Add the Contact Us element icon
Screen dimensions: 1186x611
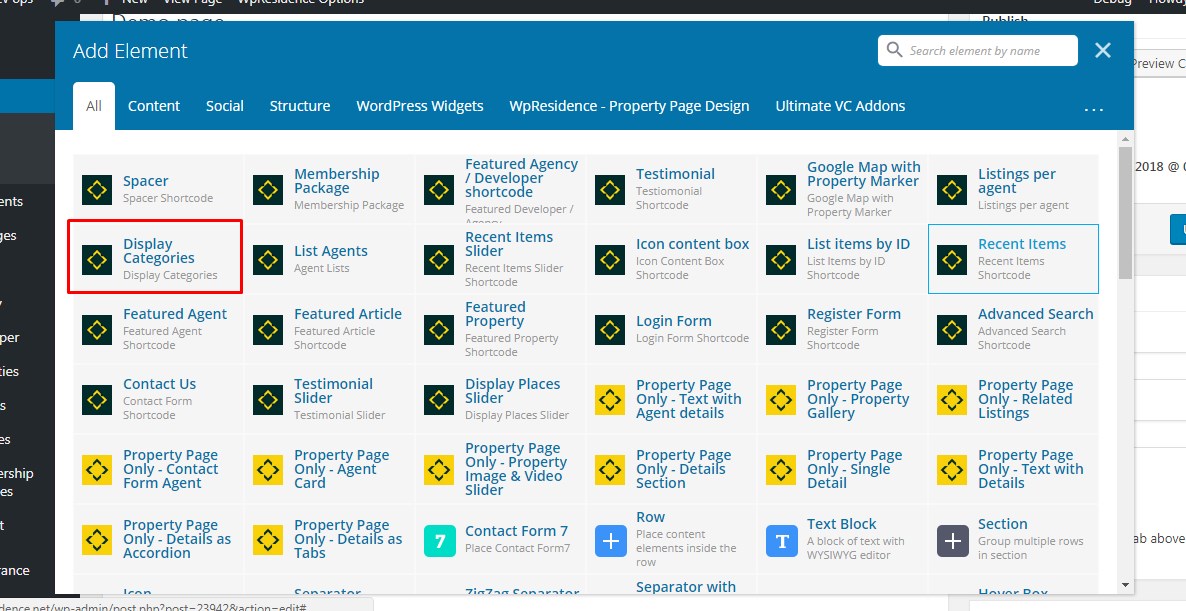[97, 400]
